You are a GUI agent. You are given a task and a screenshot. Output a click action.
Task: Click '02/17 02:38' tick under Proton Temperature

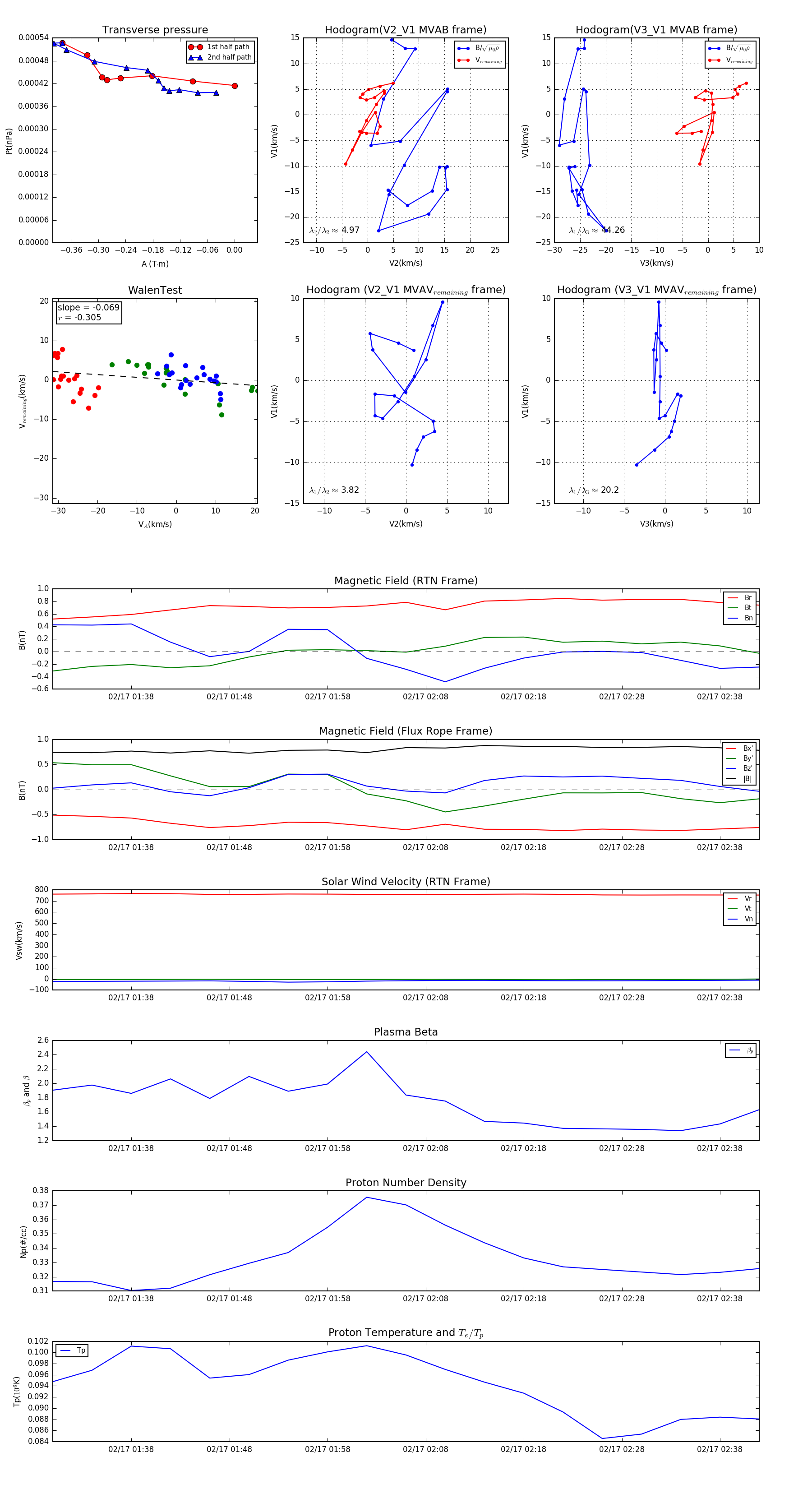click(720, 1449)
